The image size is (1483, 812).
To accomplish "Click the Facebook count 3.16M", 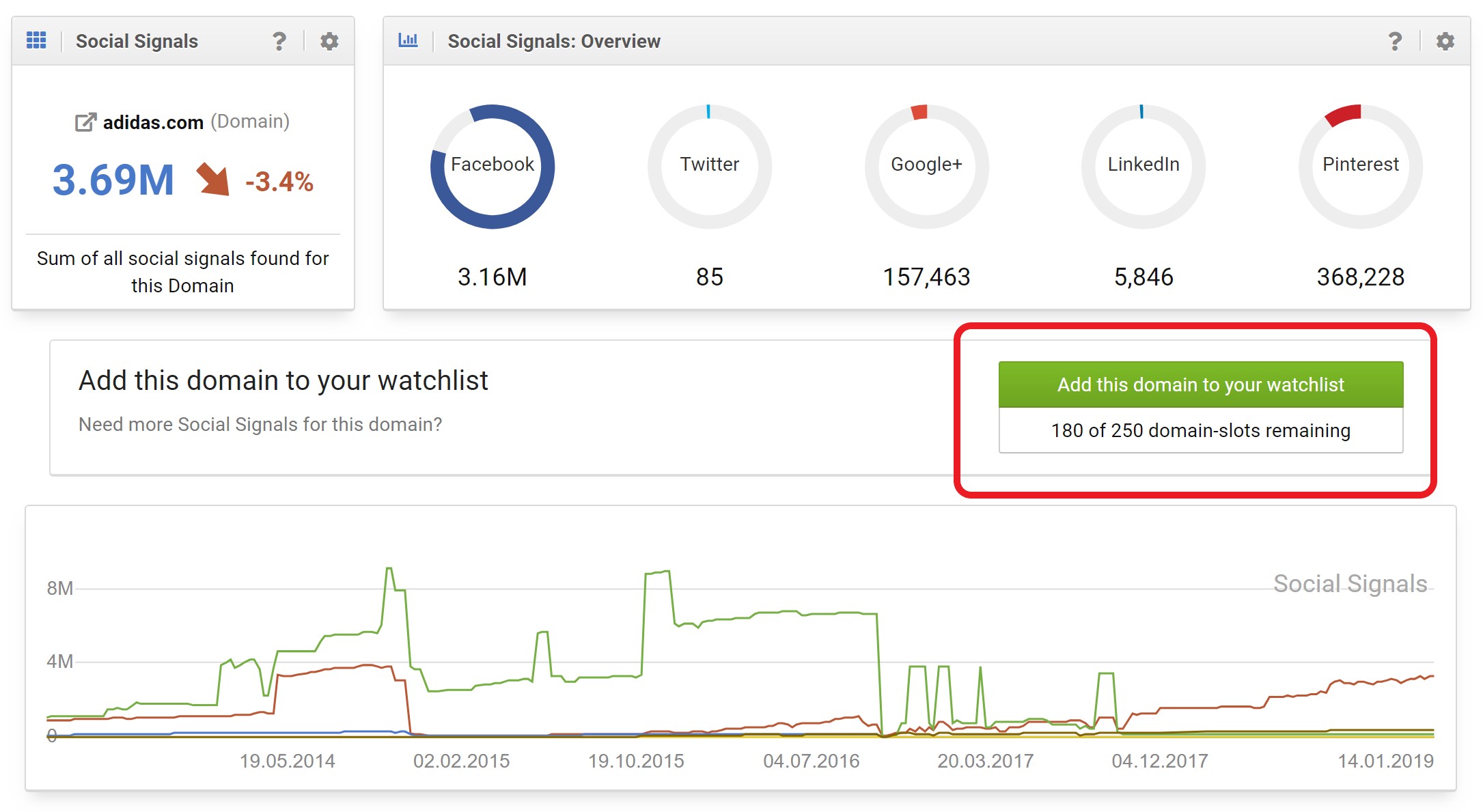I will click(x=493, y=277).
